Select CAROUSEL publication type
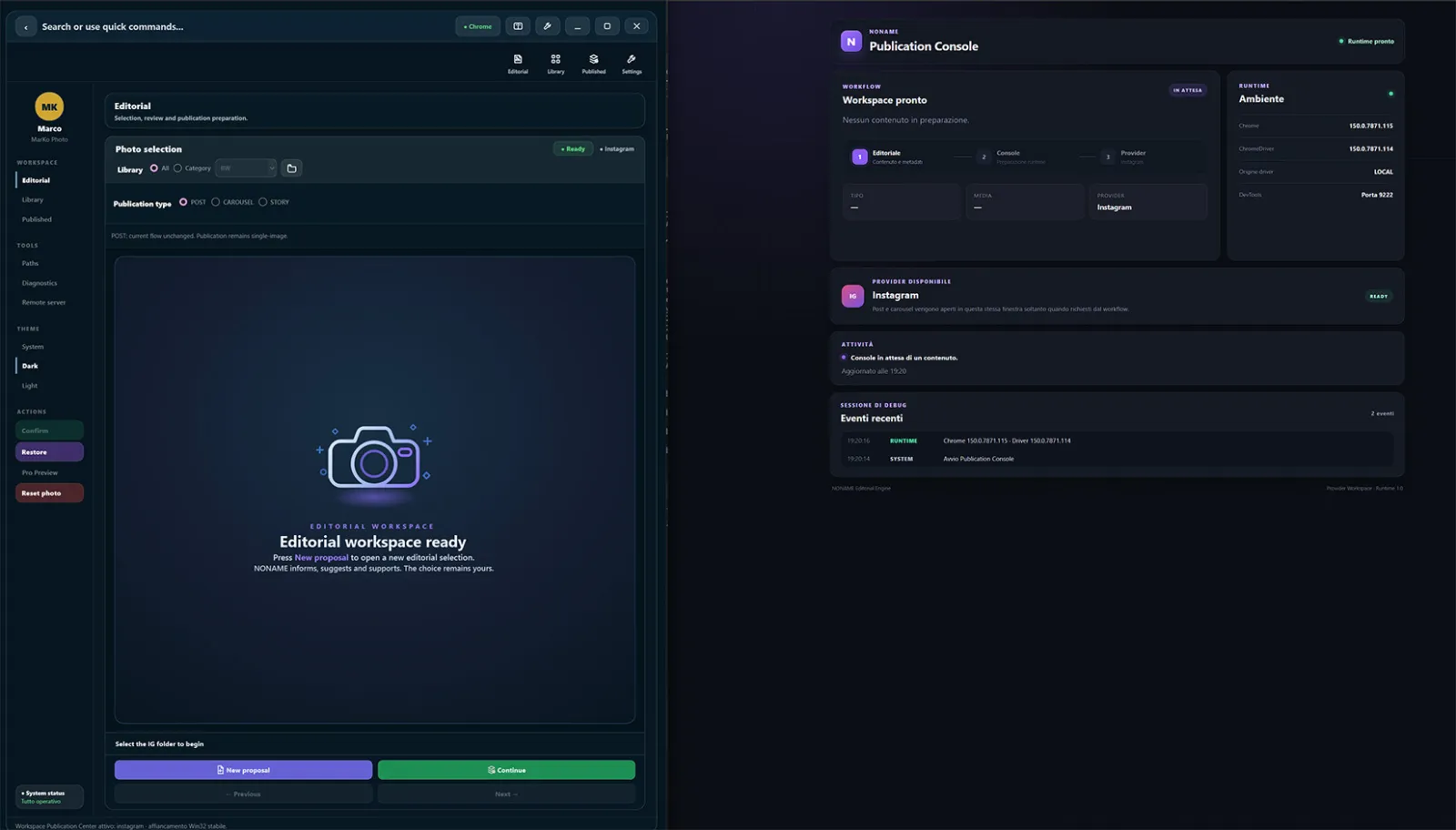 (x=216, y=202)
